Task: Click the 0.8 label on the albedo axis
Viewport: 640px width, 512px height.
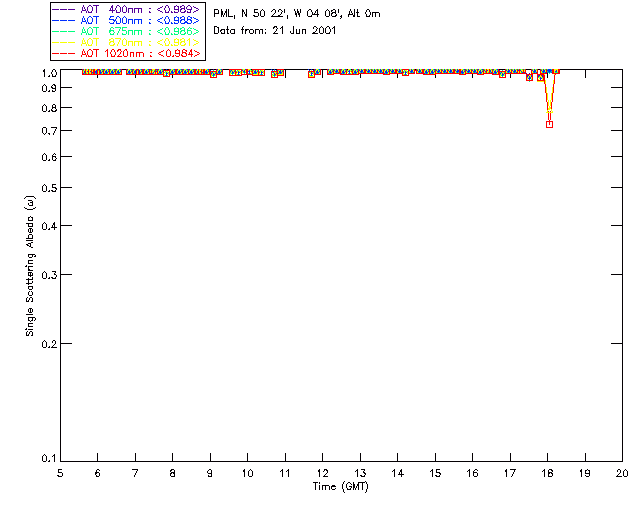Action: tap(49, 109)
